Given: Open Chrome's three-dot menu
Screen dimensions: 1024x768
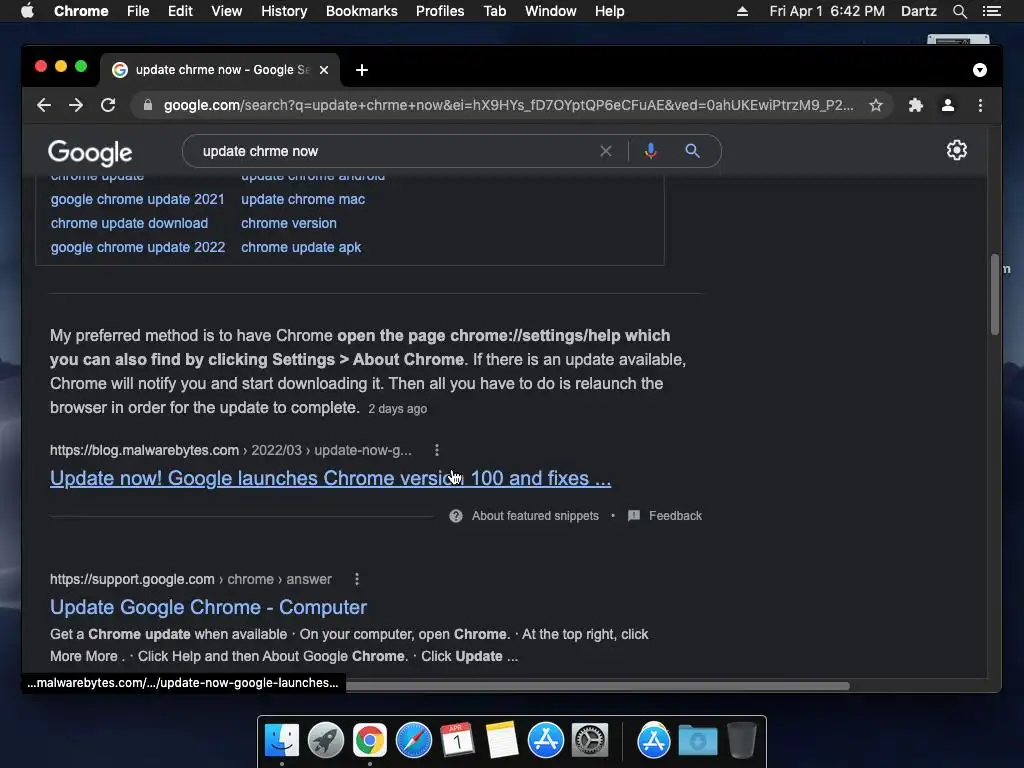Looking at the screenshot, I should (x=980, y=105).
